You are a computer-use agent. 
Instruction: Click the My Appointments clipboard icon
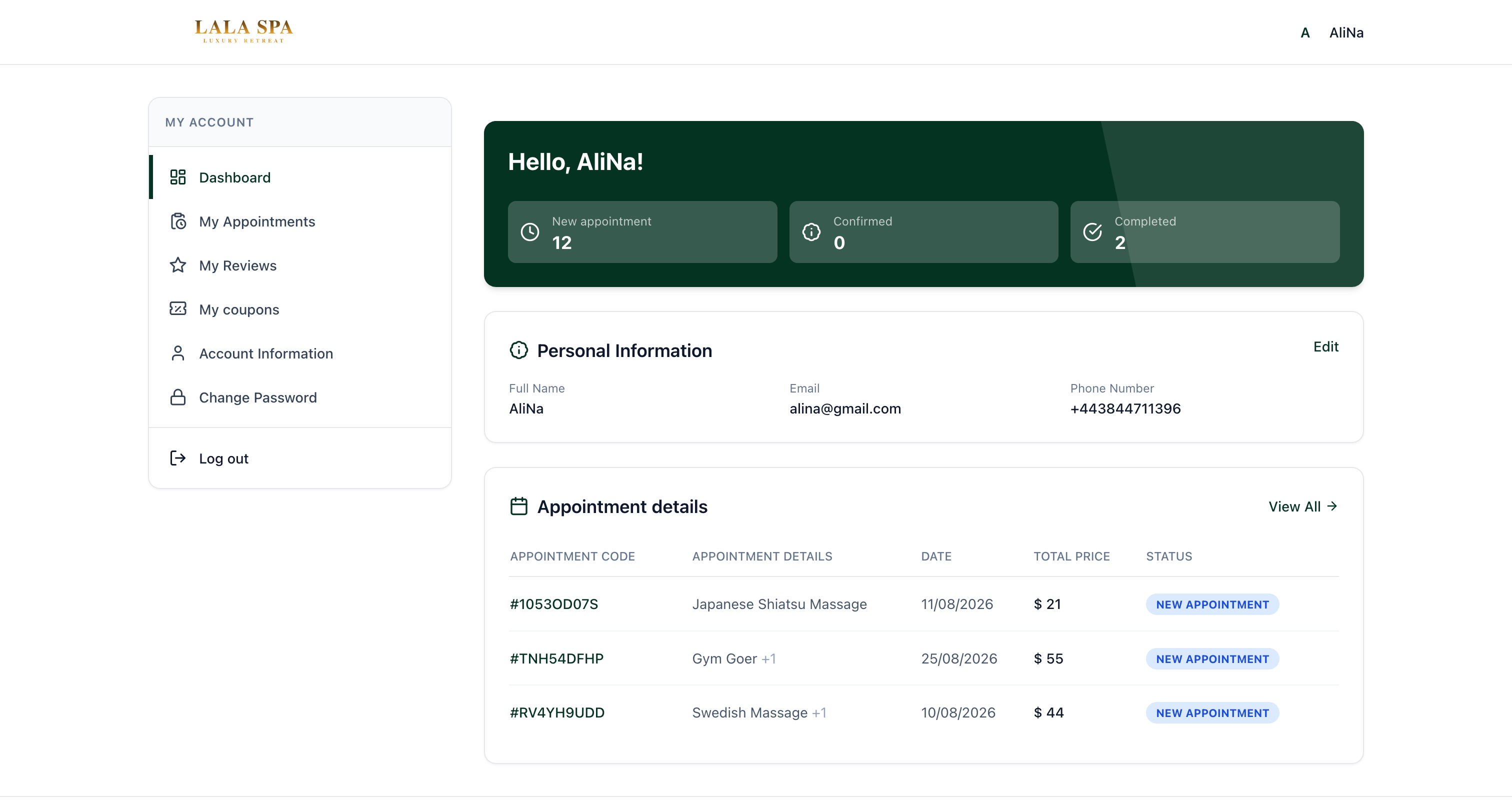(178, 221)
